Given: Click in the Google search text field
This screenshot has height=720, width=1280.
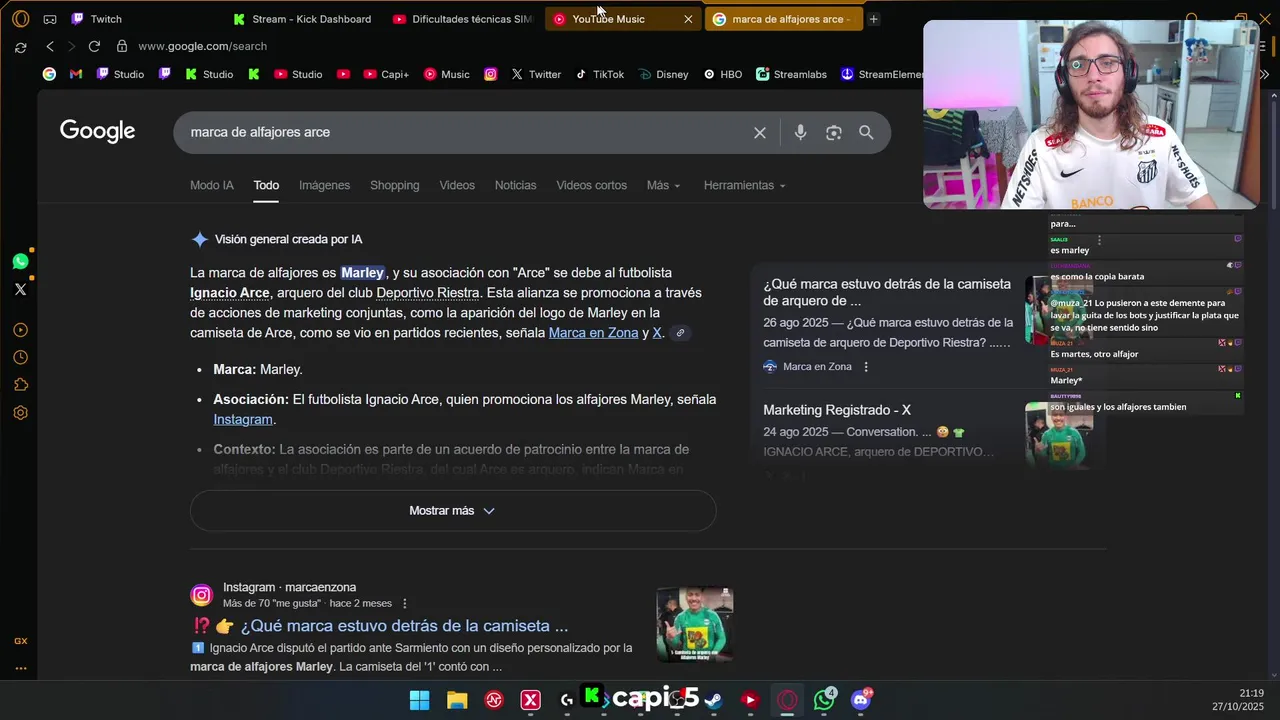Looking at the screenshot, I should pos(465,132).
